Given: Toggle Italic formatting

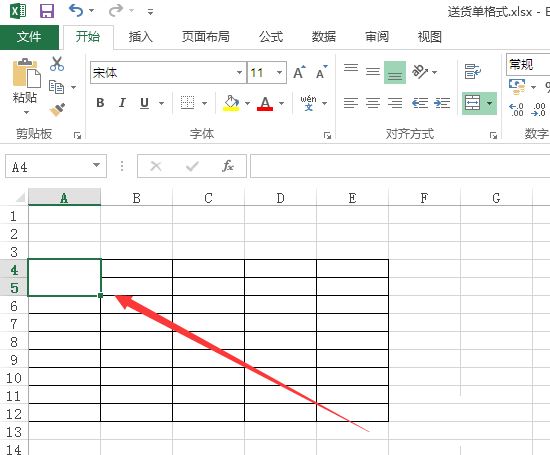Looking at the screenshot, I should coord(122,103).
